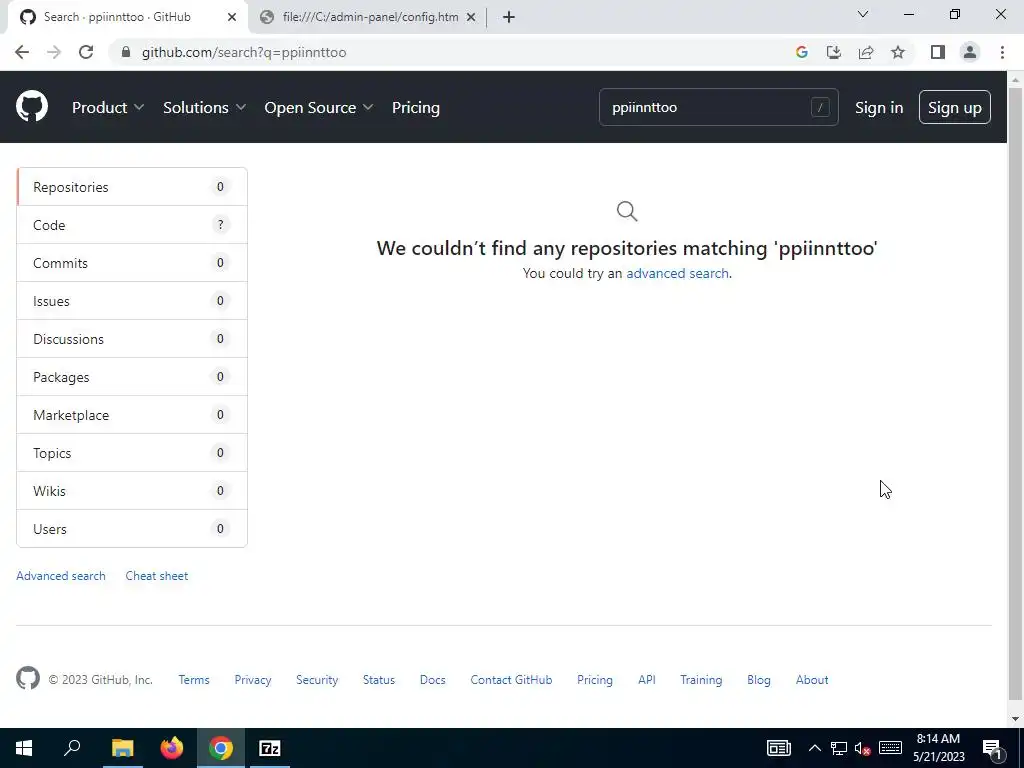1024x768 pixels.
Task: Select the Discussions filter
Action: pos(132,338)
